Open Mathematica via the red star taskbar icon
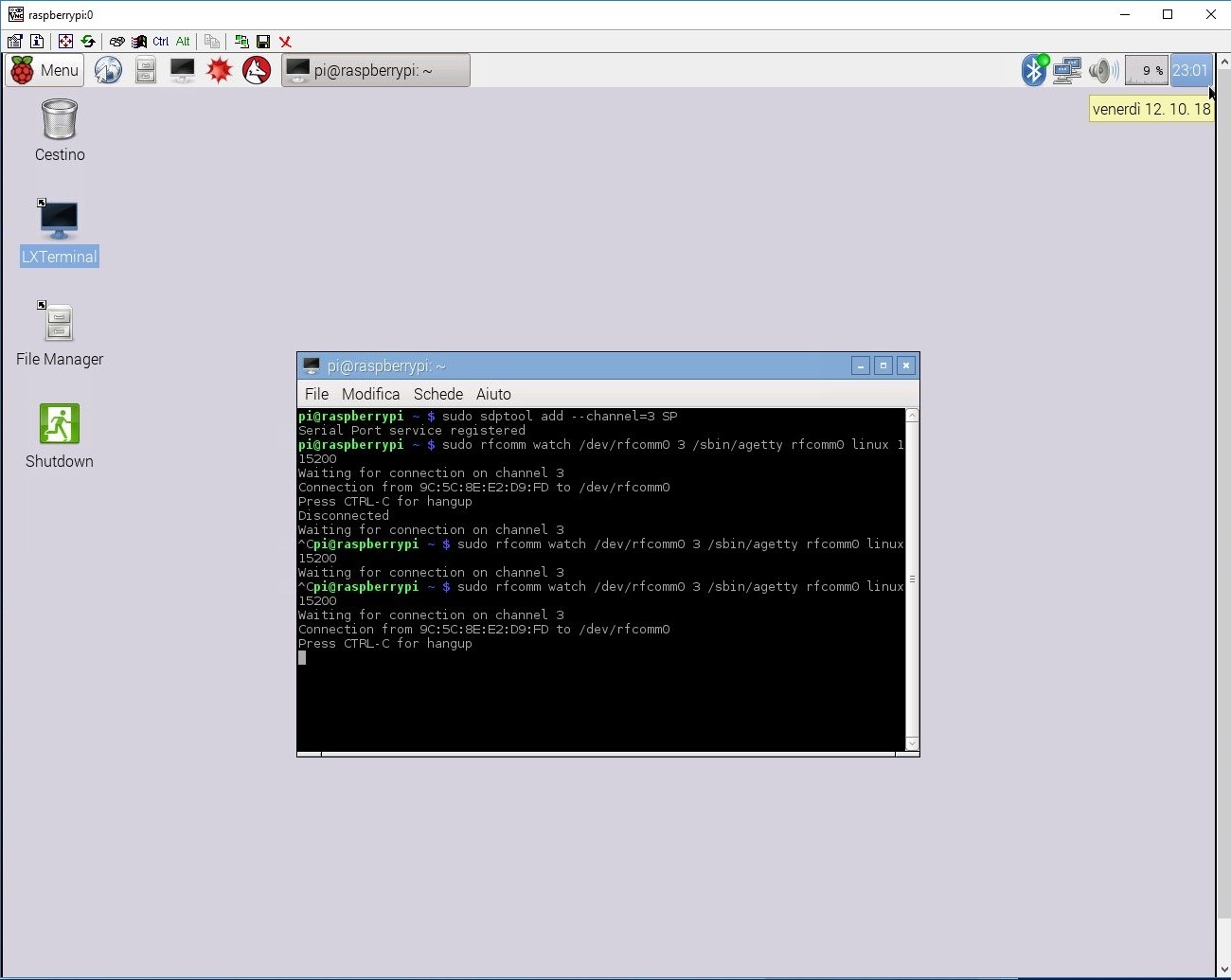Viewport: 1231px width, 980px height. tap(220, 70)
